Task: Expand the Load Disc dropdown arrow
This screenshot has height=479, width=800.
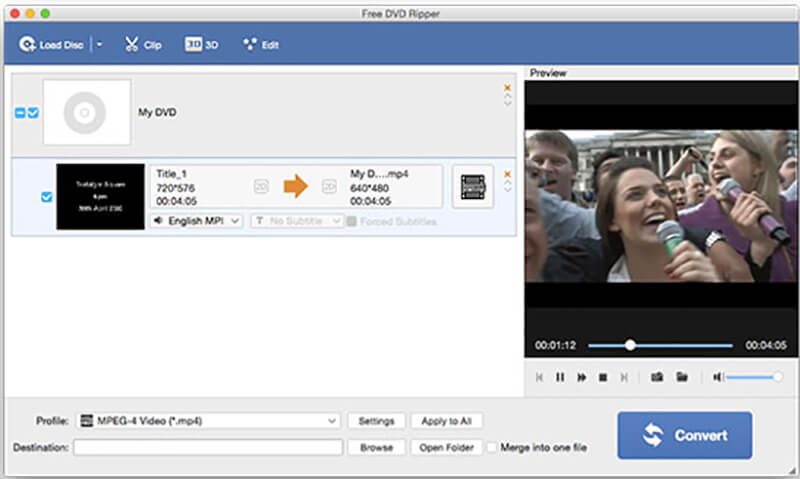Action: [99, 45]
